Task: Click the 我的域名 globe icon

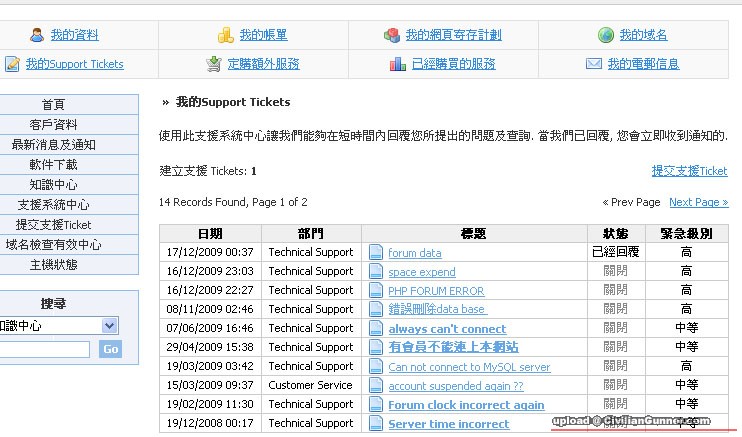Action: 606,35
